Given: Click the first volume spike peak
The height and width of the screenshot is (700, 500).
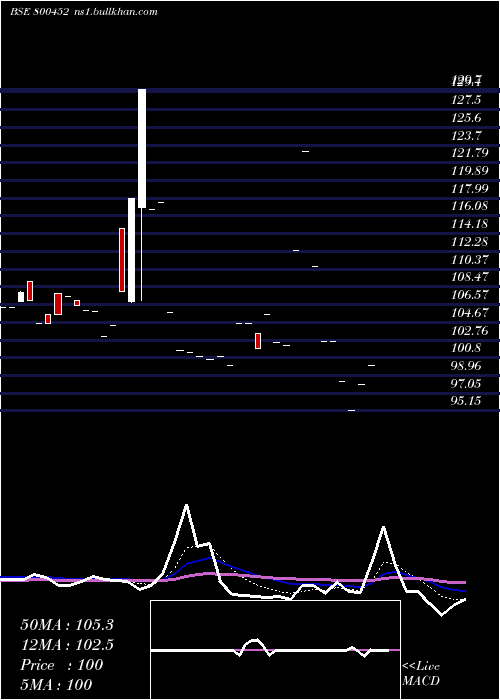Looking at the screenshot, I should [186, 506].
